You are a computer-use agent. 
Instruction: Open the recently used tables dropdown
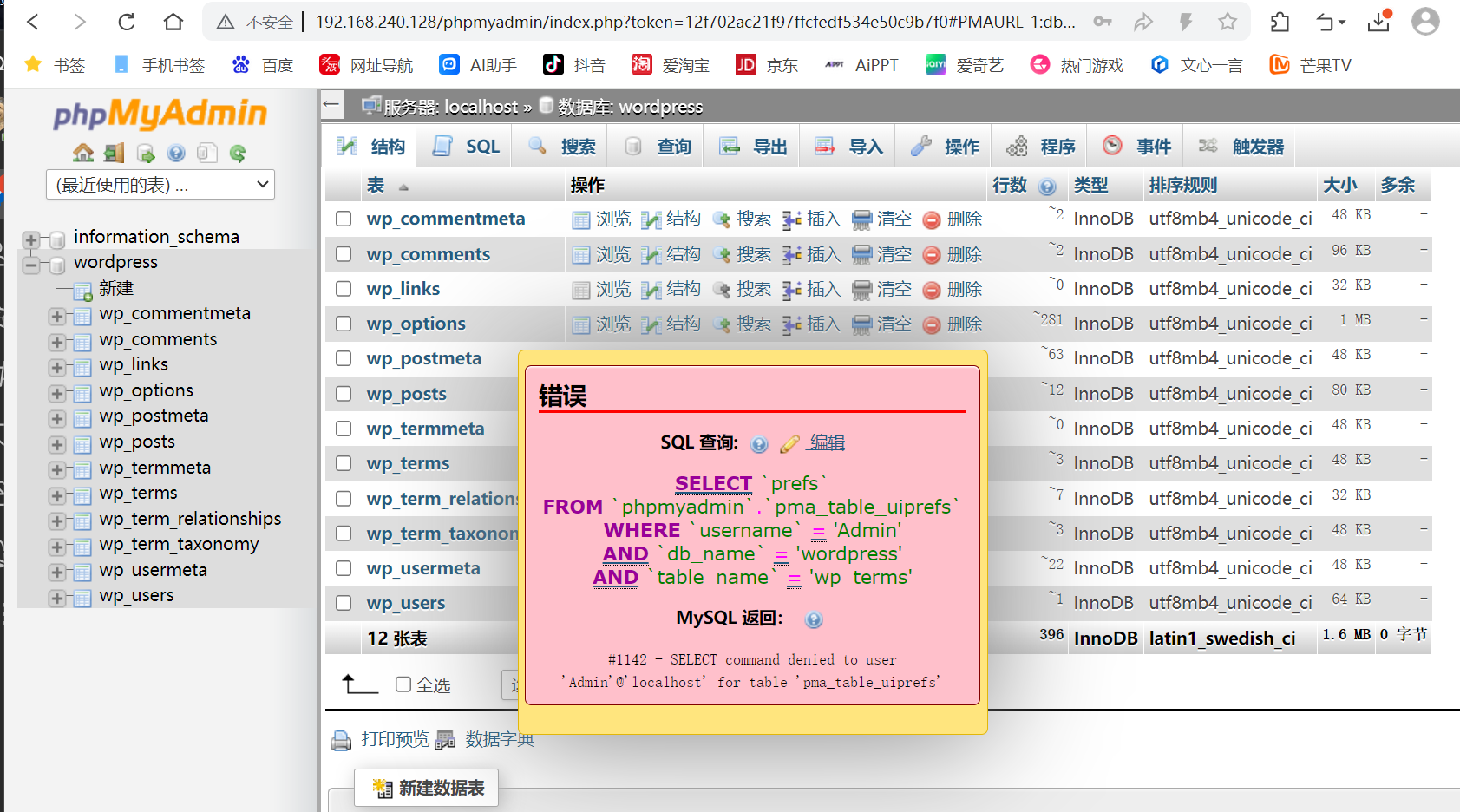[160, 185]
